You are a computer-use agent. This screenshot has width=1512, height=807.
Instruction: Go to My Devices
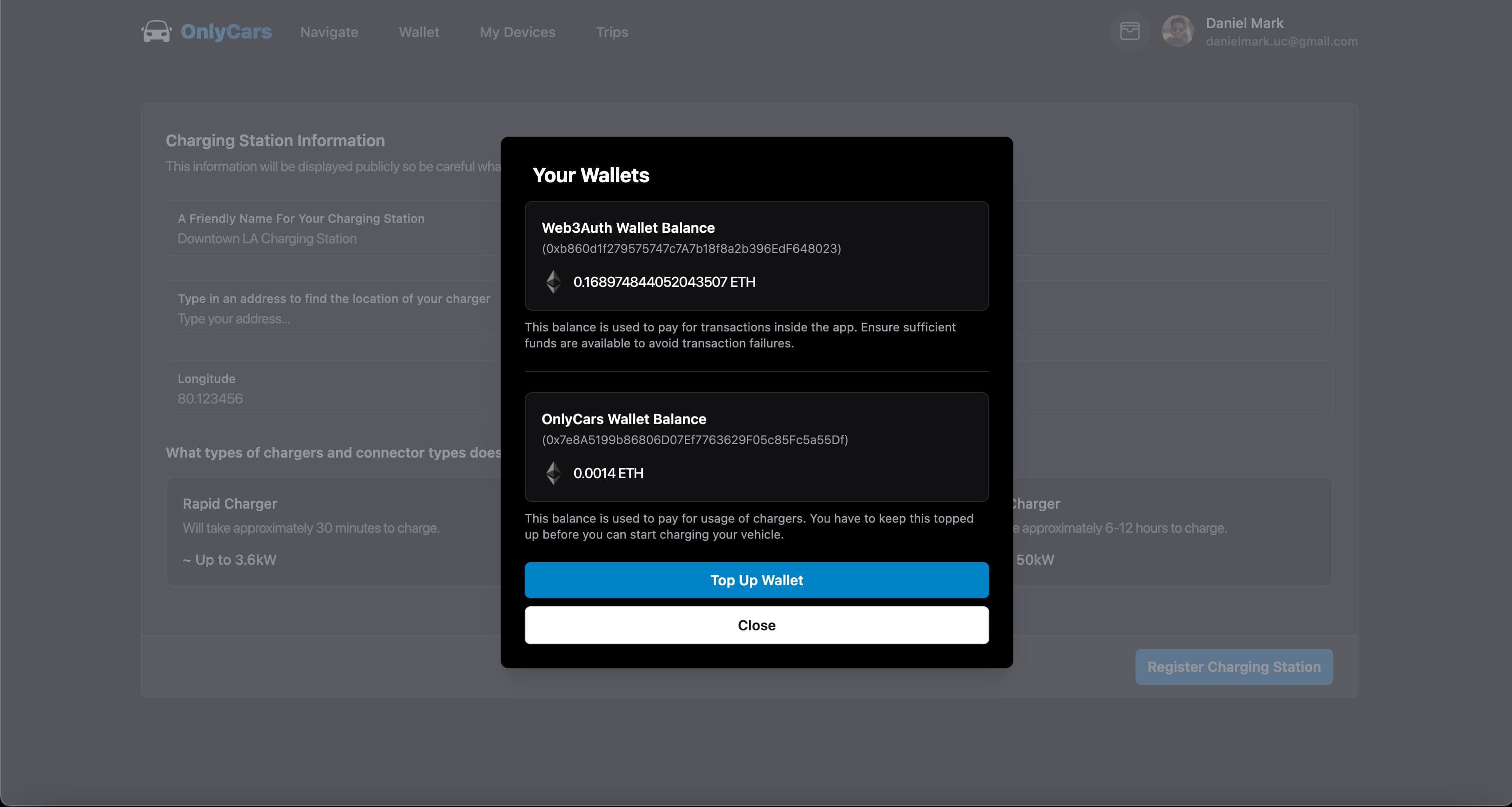518,32
